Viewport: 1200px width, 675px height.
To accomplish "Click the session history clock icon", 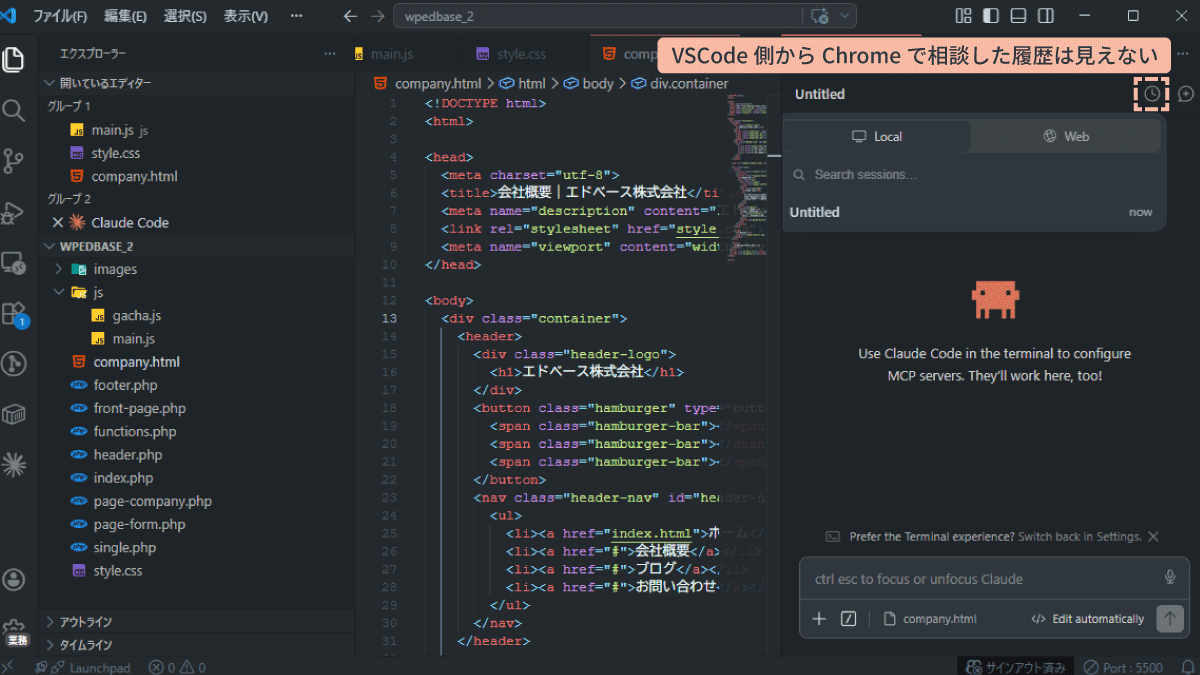I will pyautogui.click(x=1152, y=93).
